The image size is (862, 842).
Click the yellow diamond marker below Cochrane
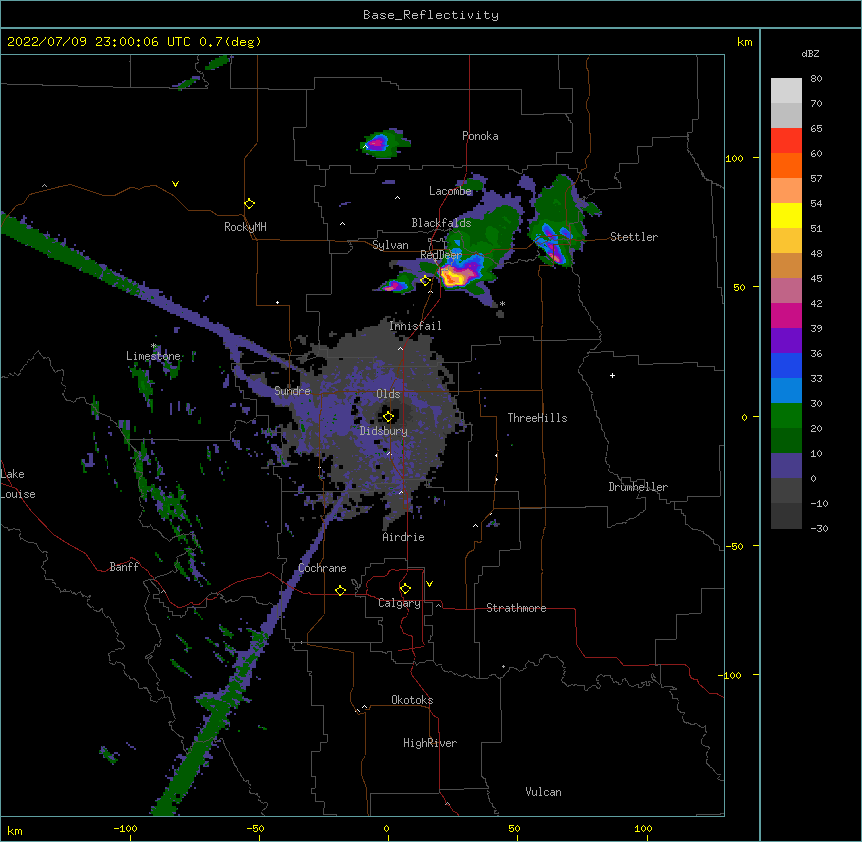coord(340,590)
